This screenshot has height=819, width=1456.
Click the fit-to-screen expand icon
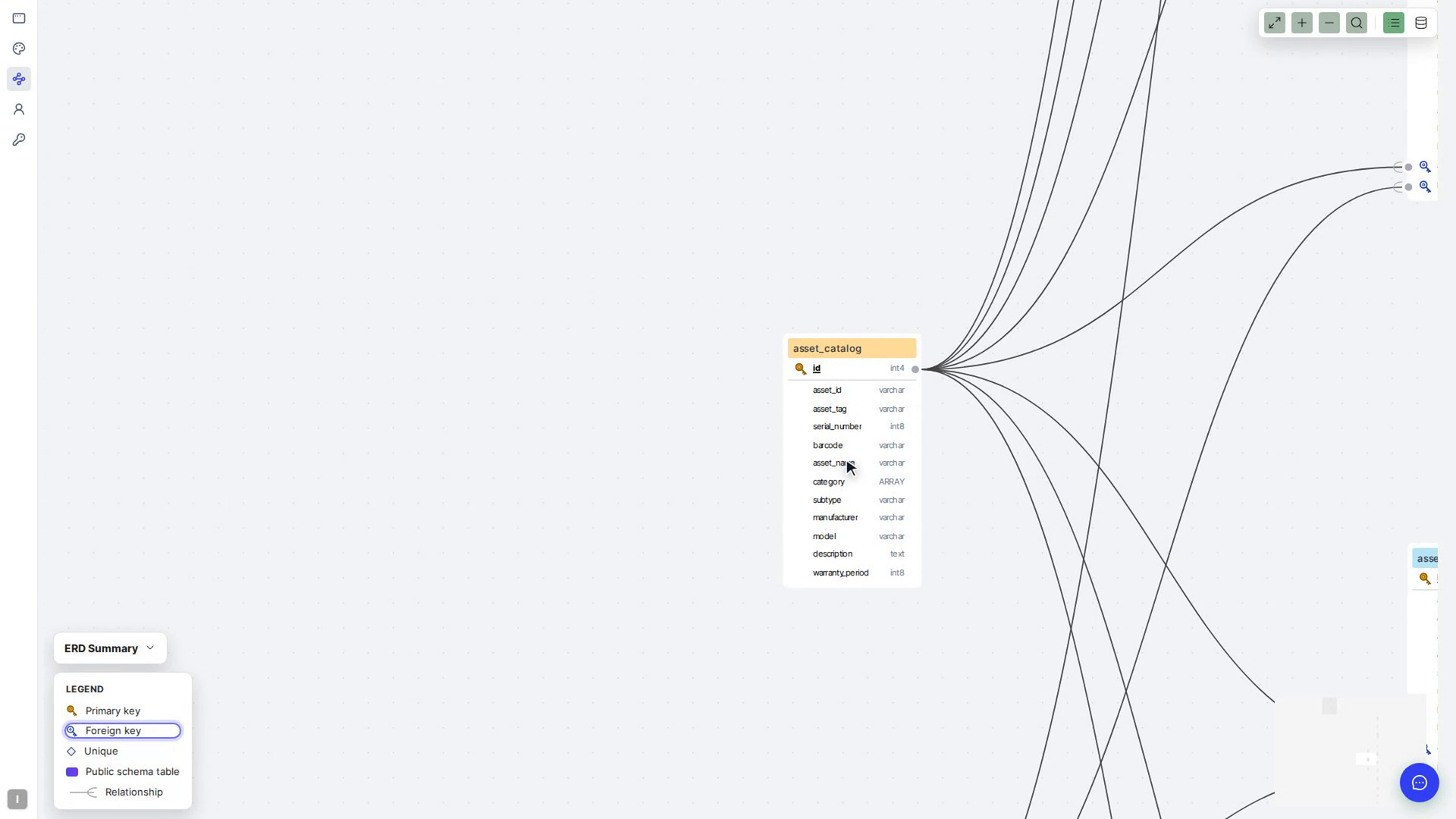[x=1275, y=23]
